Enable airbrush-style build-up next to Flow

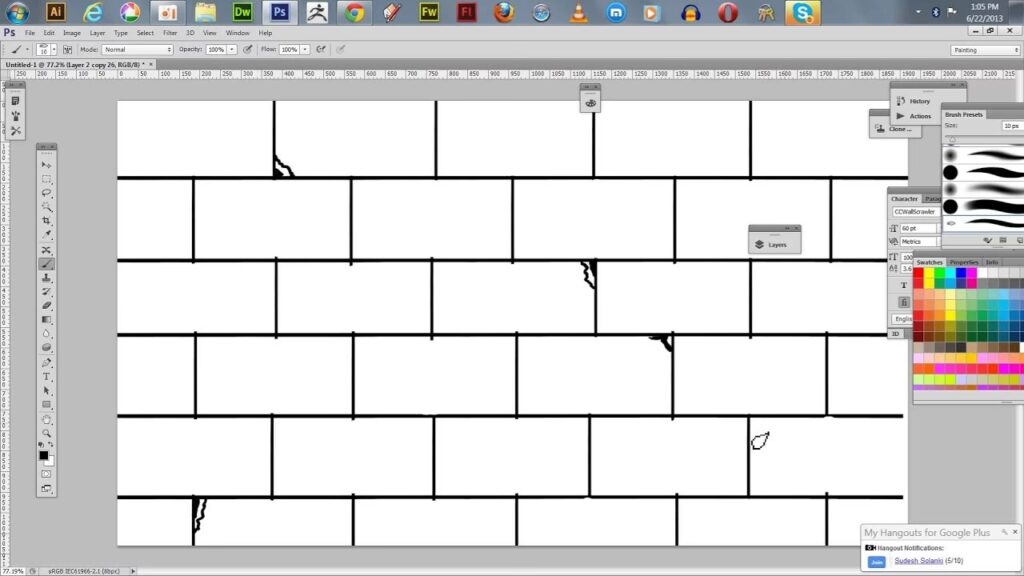tap(321, 49)
